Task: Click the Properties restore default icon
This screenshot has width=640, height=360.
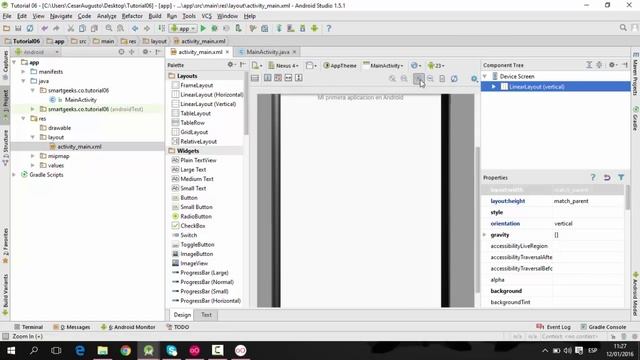Action: coord(607,177)
